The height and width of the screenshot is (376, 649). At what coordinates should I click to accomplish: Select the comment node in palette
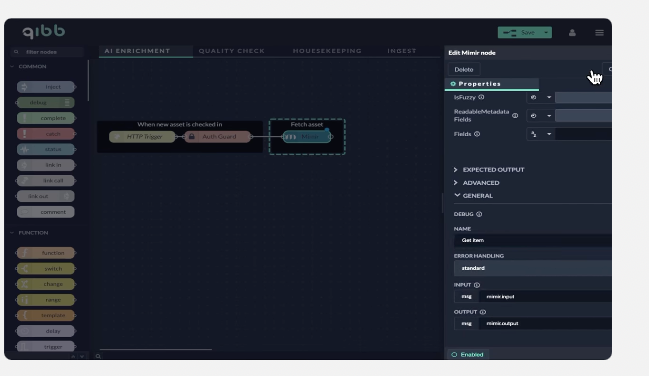pos(46,212)
